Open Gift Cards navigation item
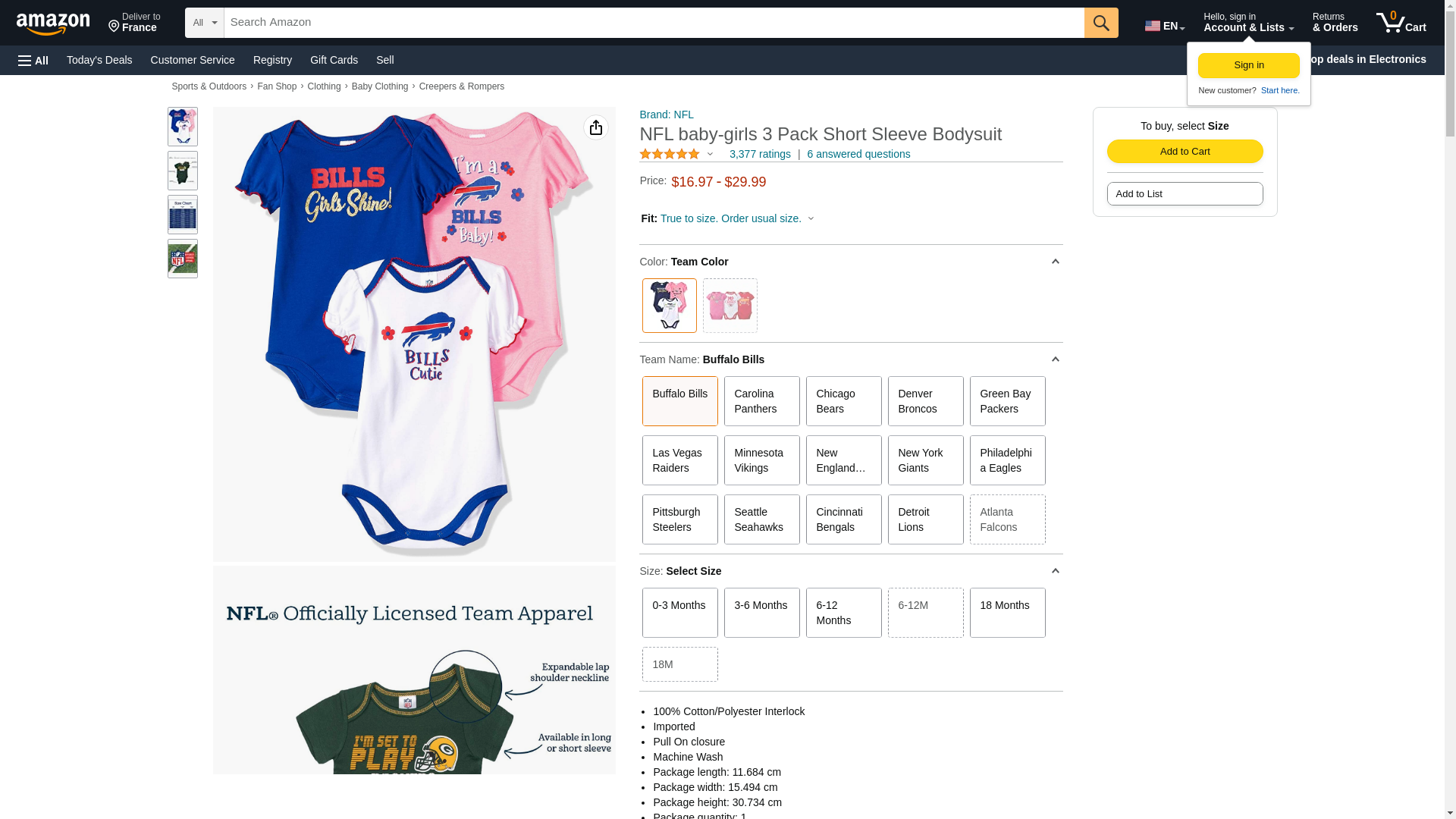 click(x=334, y=60)
